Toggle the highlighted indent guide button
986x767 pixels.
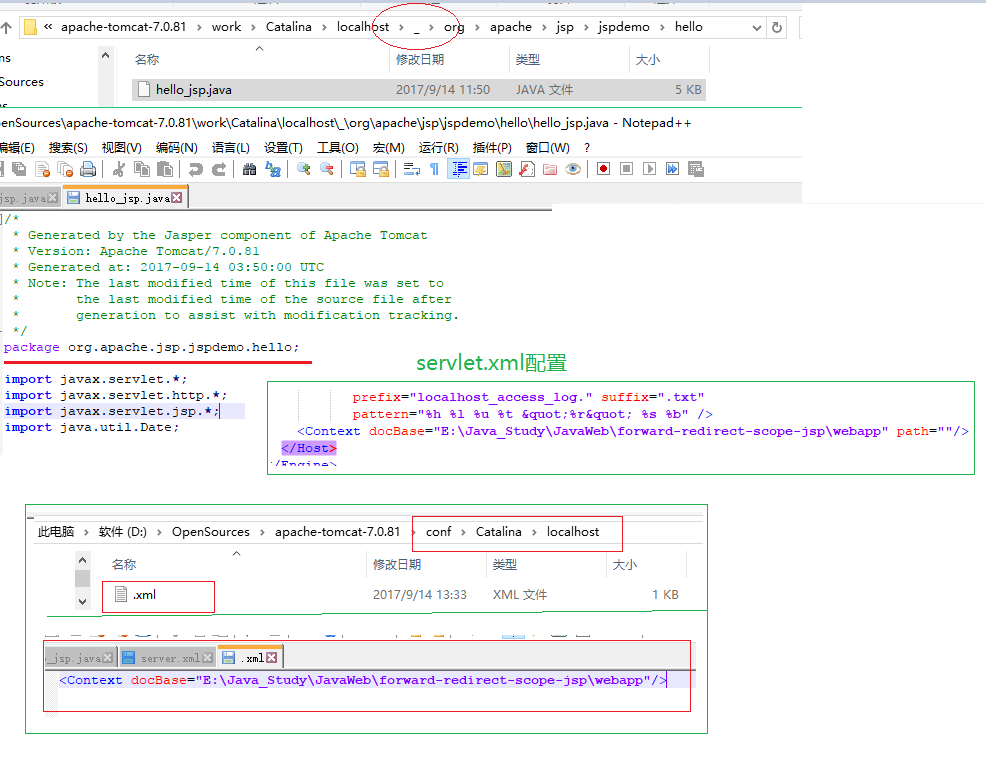click(x=458, y=169)
